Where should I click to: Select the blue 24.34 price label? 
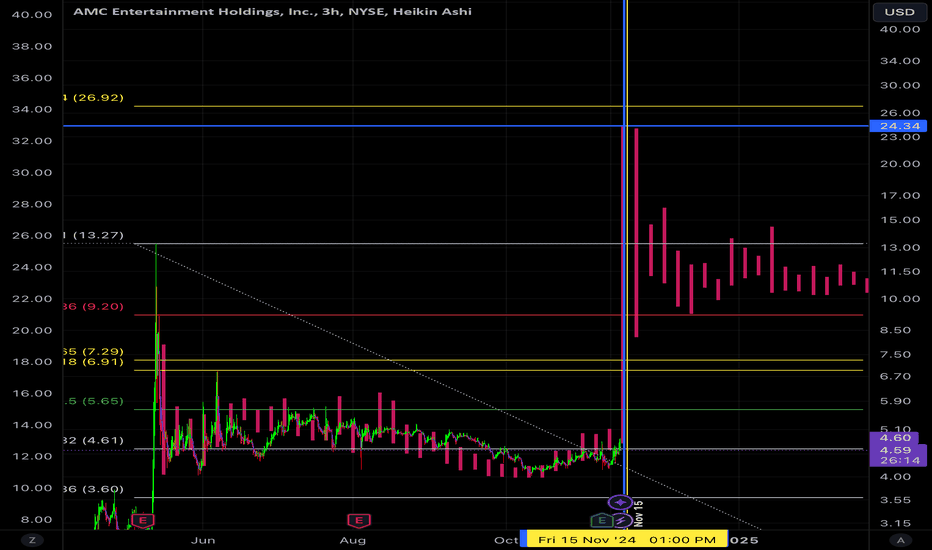click(x=898, y=126)
